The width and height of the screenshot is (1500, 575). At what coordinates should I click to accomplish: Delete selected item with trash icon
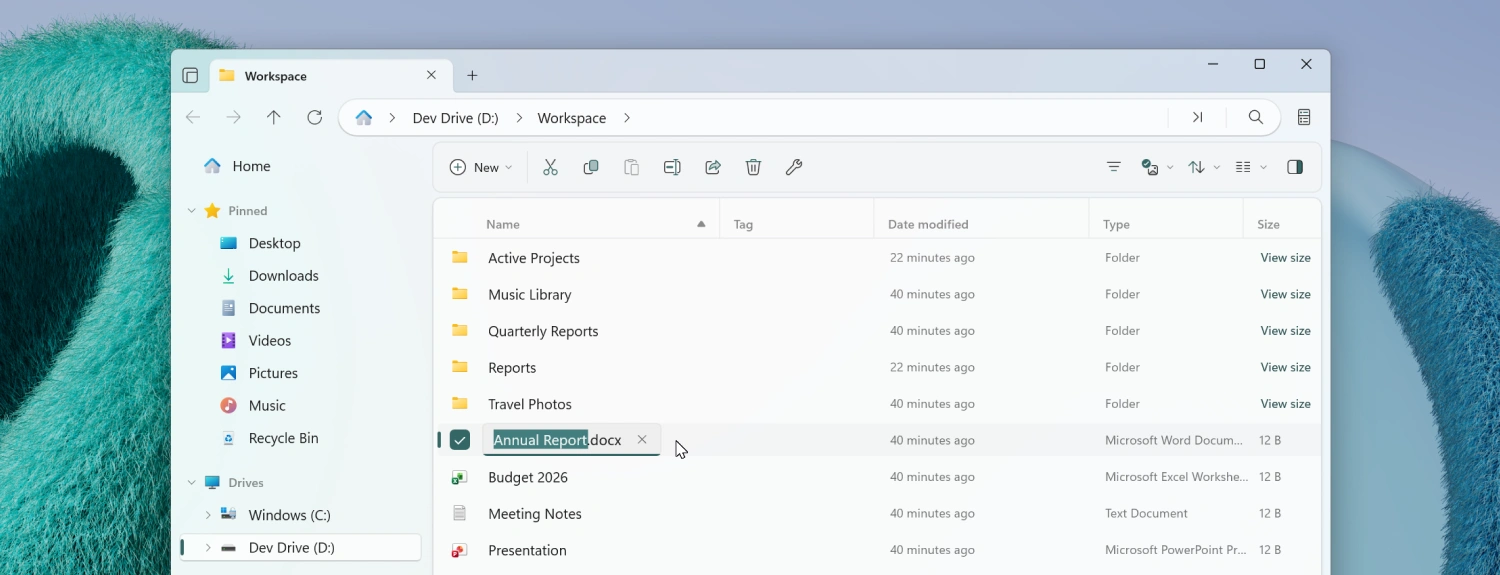tap(753, 167)
